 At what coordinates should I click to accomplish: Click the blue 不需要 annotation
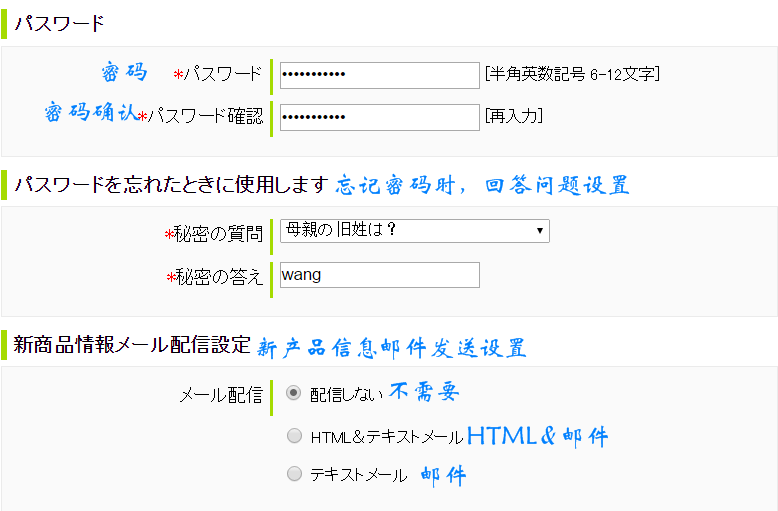pyautogui.click(x=424, y=392)
